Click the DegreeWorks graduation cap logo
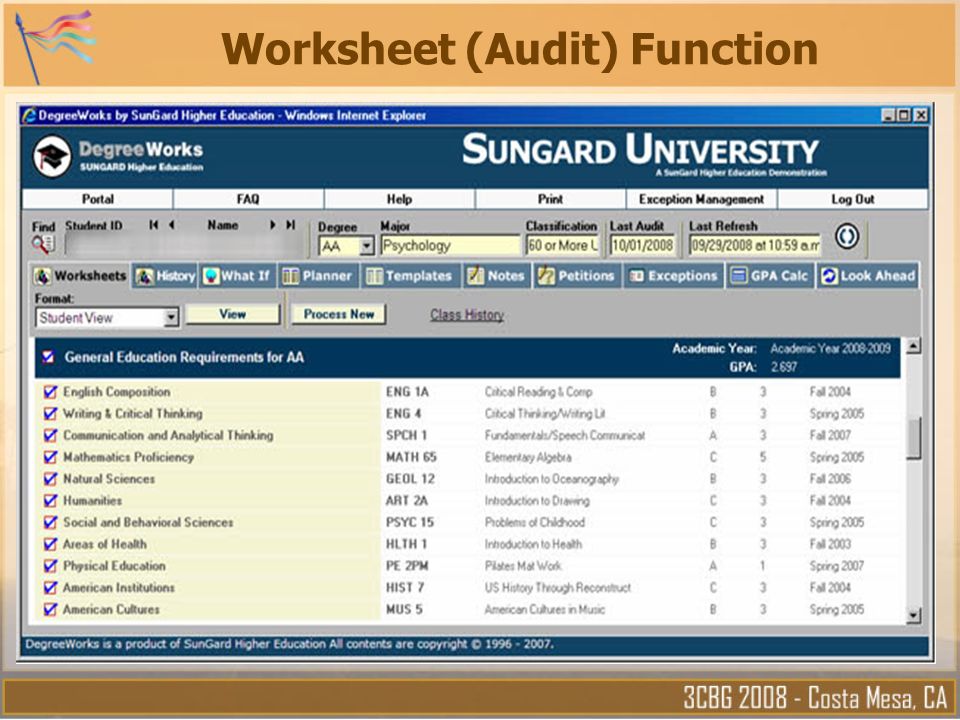Image resolution: width=960 pixels, height=720 pixels. [x=52, y=157]
